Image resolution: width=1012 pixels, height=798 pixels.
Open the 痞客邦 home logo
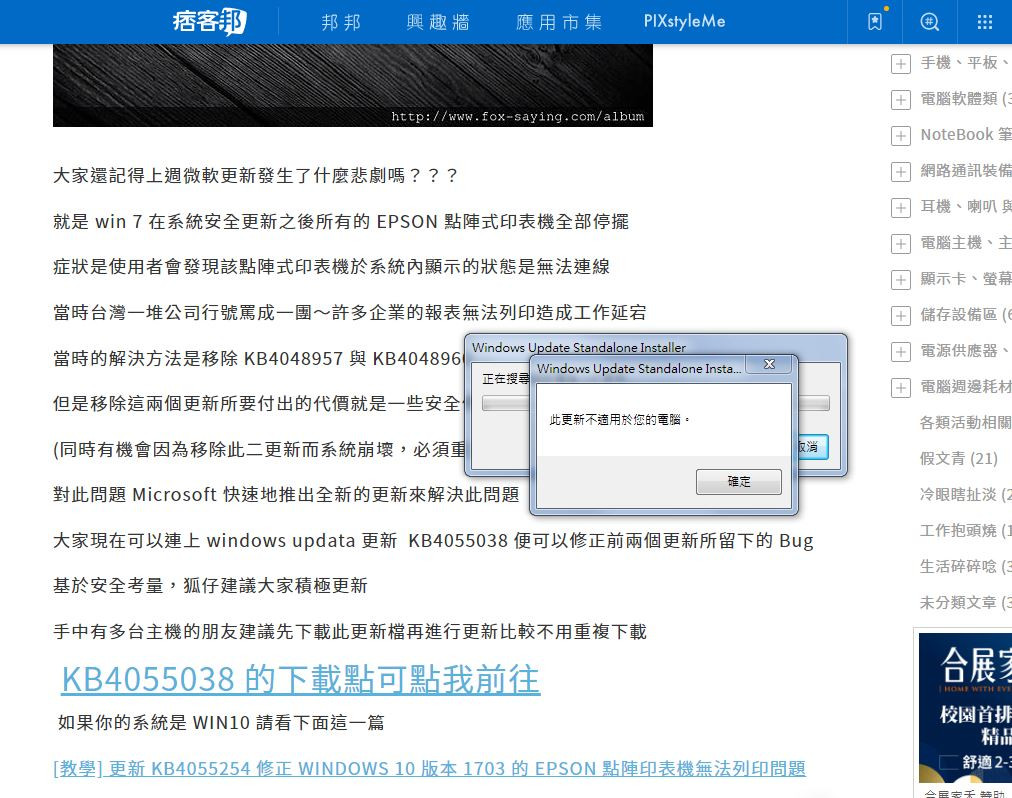pyautogui.click(x=210, y=22)
